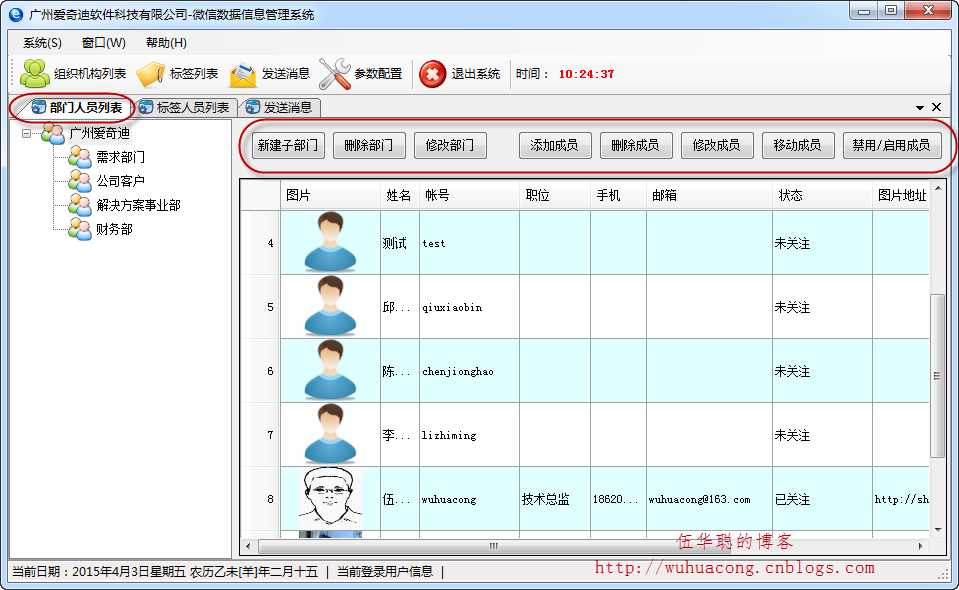
Task: Click the horizontal scrollbar thumb
Action: (493, 546)
